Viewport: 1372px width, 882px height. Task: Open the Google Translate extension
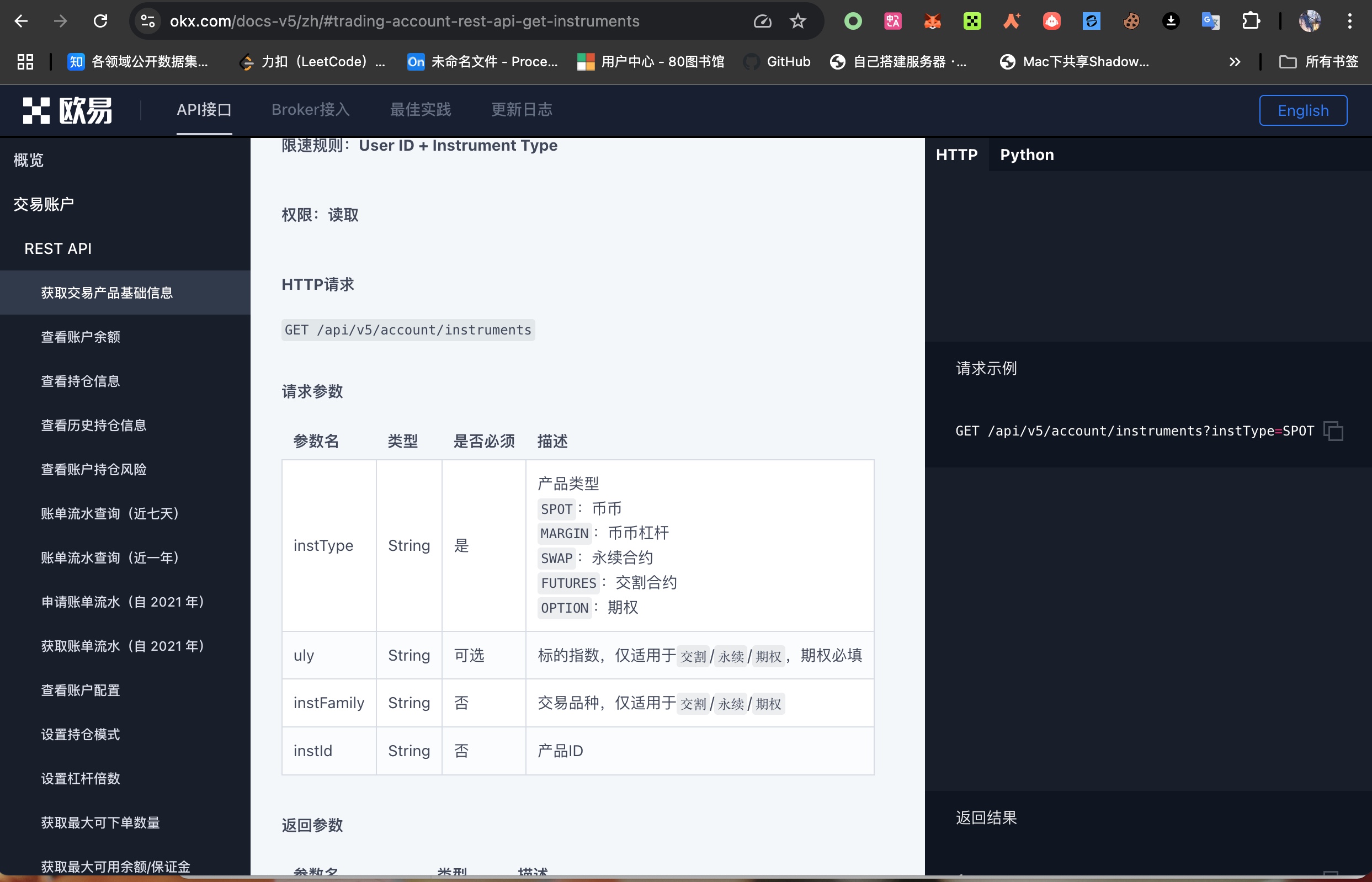click(x=1210, y=21)
